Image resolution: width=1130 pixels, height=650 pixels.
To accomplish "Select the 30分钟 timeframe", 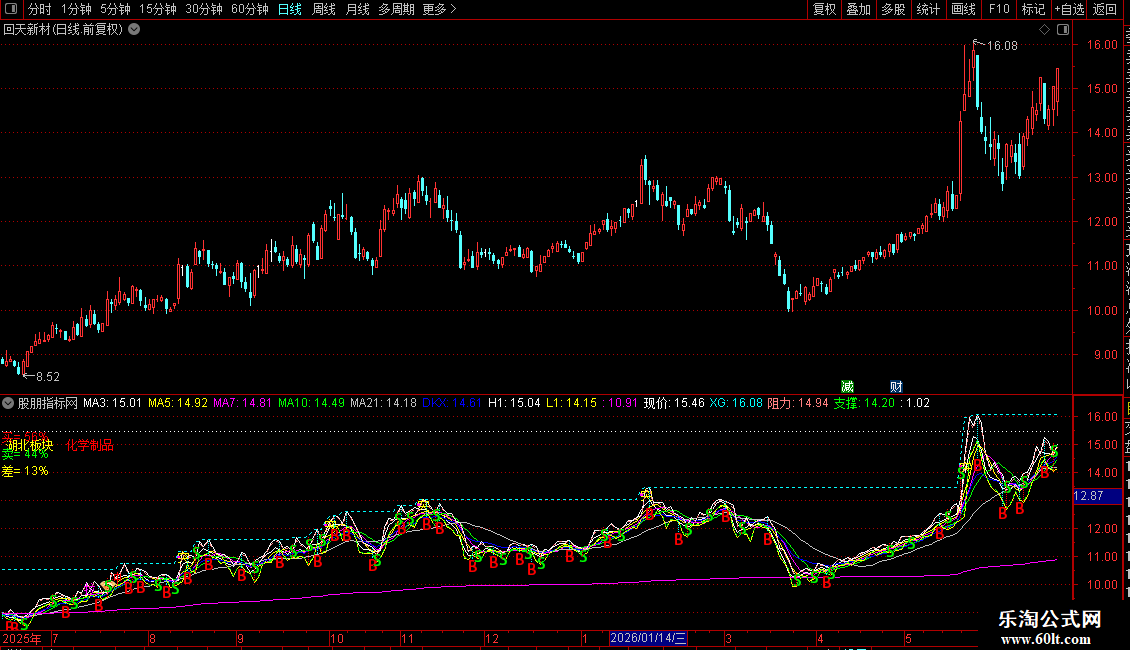I will 204,9.
